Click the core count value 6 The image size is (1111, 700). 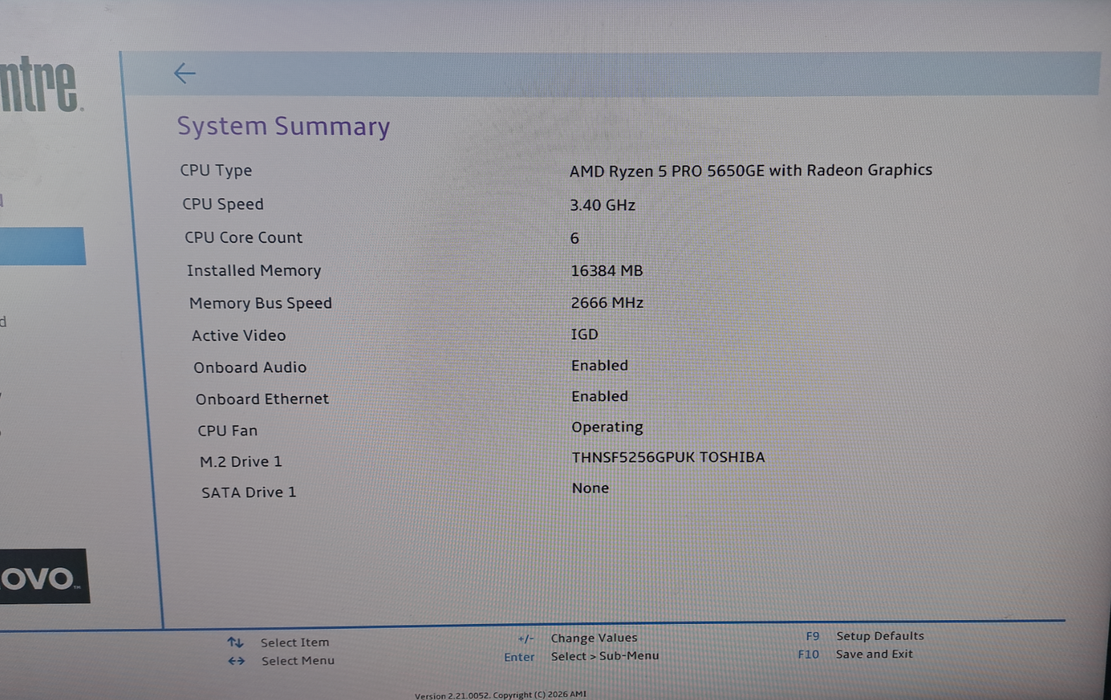point(575,238)
